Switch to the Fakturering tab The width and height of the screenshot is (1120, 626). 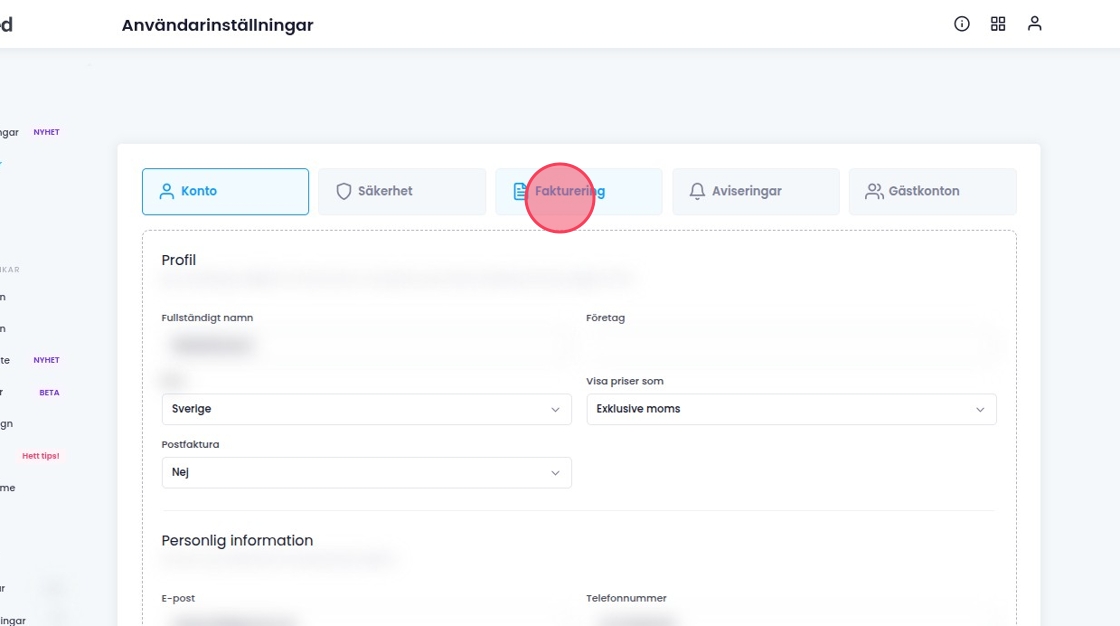578,191
